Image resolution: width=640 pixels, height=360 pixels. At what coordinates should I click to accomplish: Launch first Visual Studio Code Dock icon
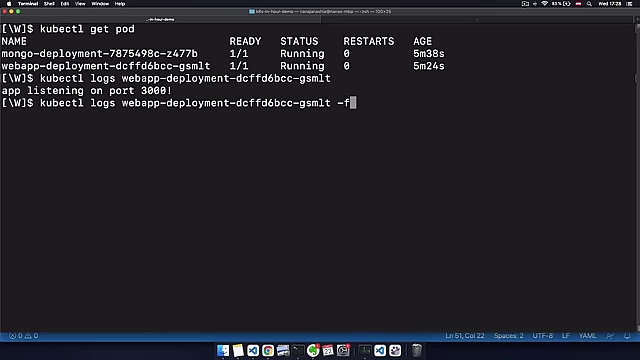coord(253,350)
